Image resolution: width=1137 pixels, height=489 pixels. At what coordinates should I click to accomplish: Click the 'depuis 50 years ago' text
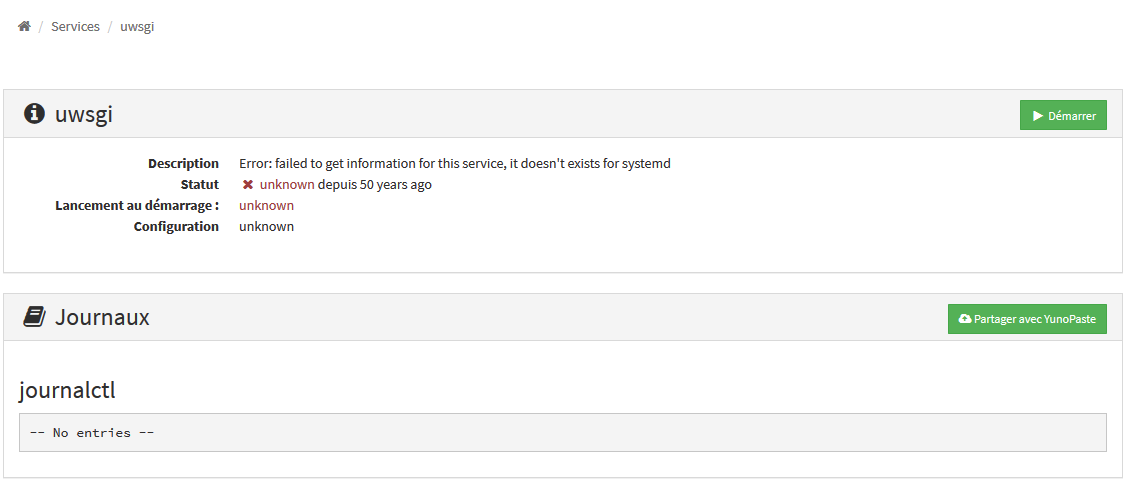375,185
